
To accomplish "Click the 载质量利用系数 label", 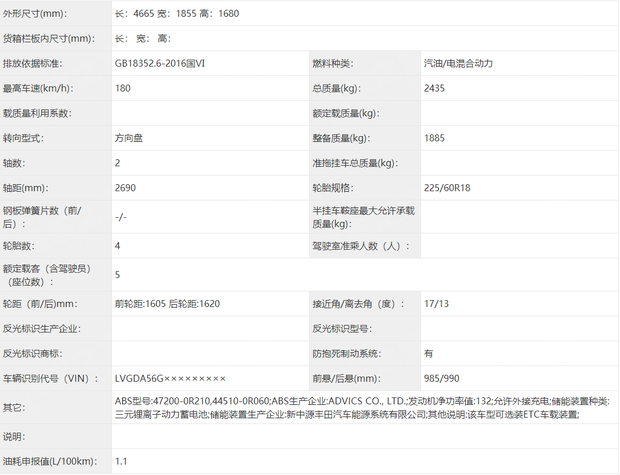I will pos(37,114).
